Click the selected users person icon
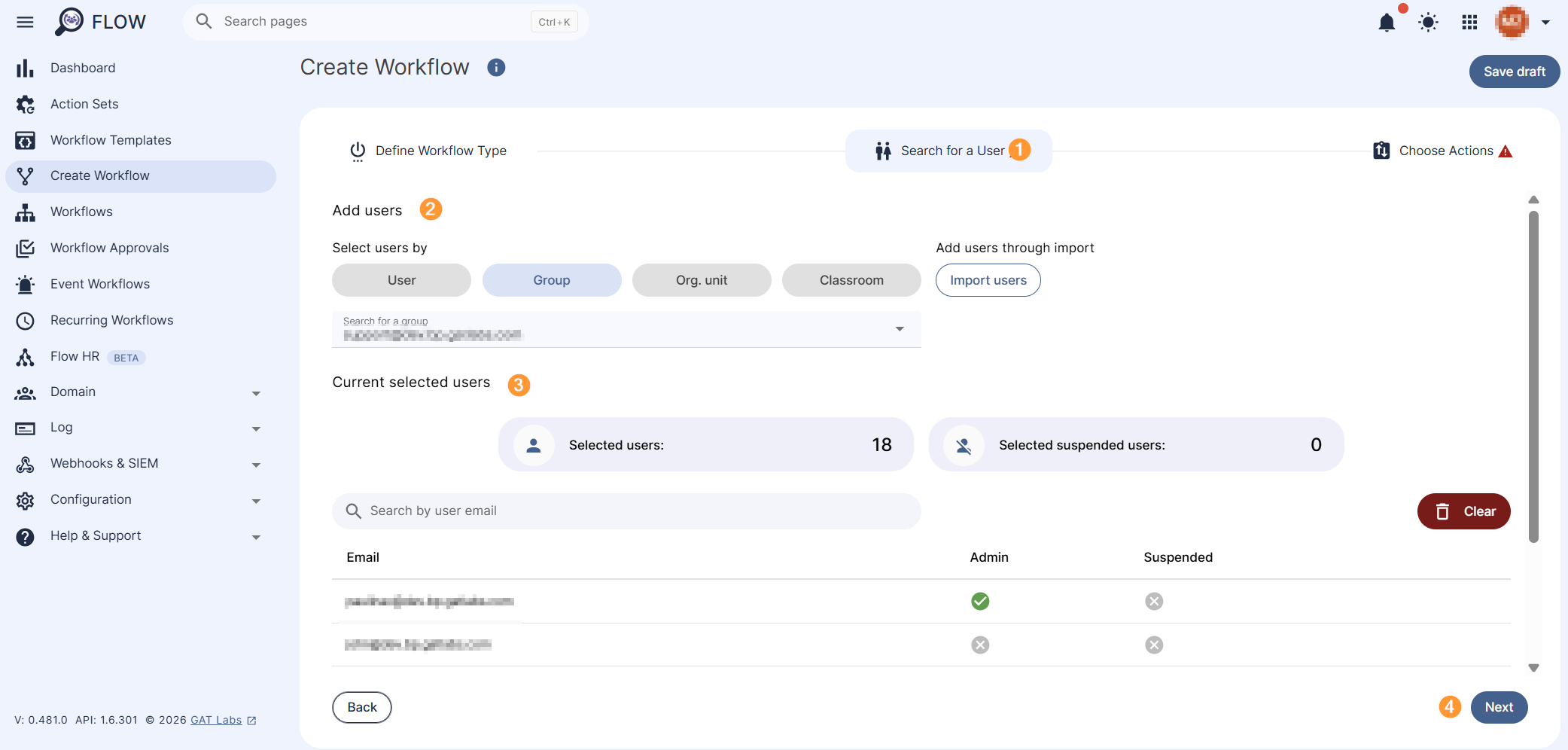Viewport: 1568px width, 750px height. [x=534, y=445]
